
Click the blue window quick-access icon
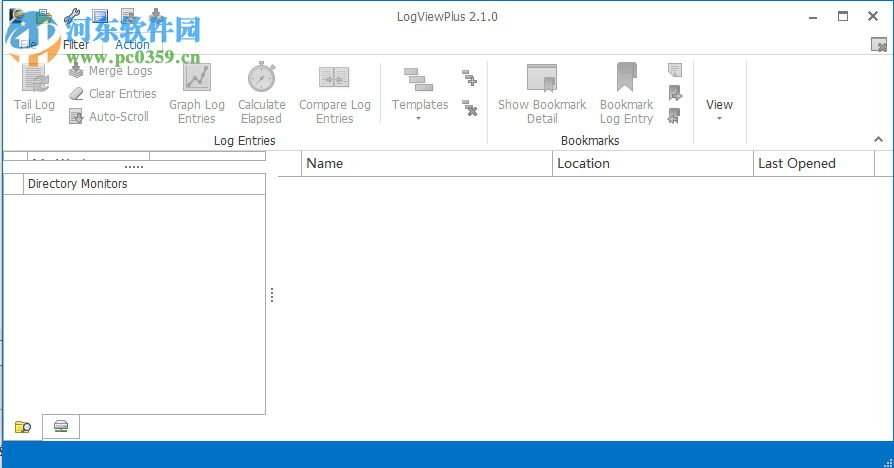[x=100, y=16]
